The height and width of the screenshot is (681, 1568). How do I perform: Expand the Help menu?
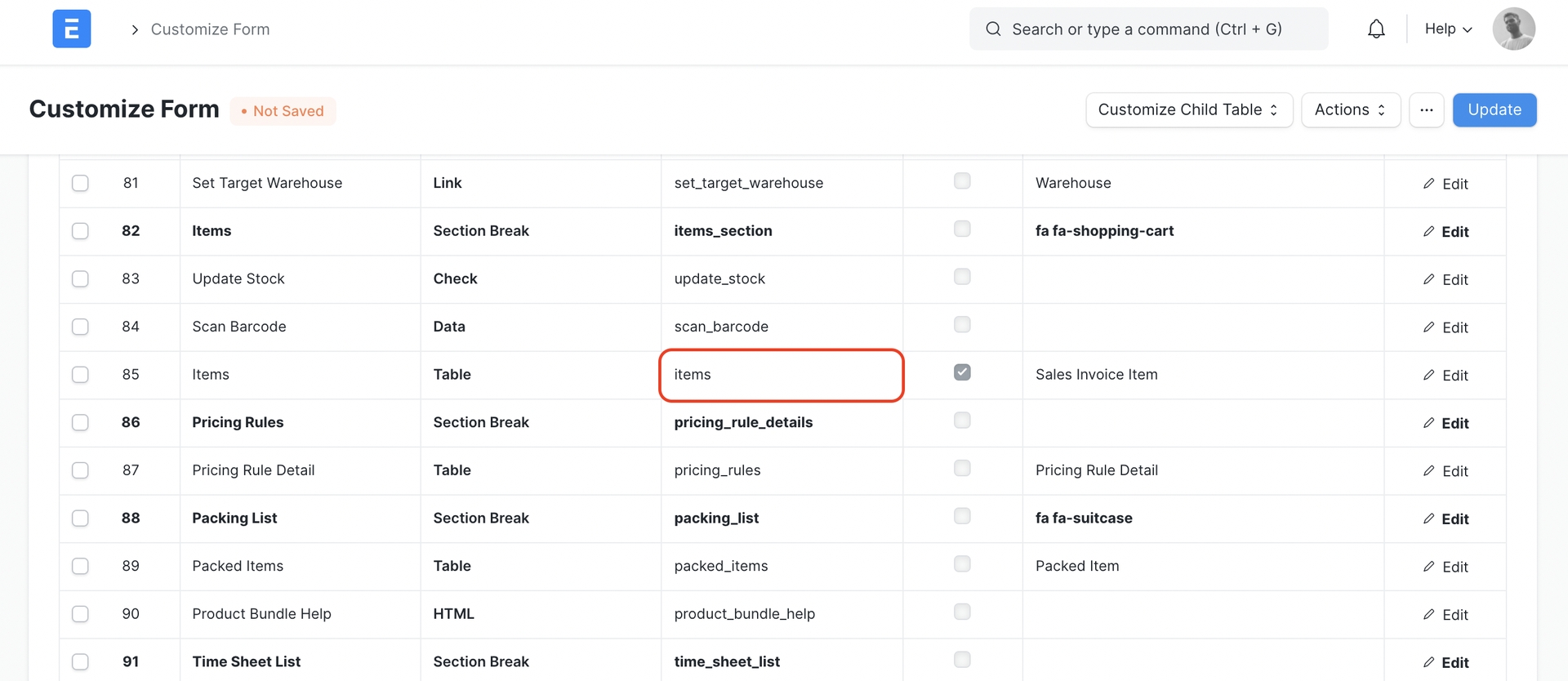tap(1448, 29)
